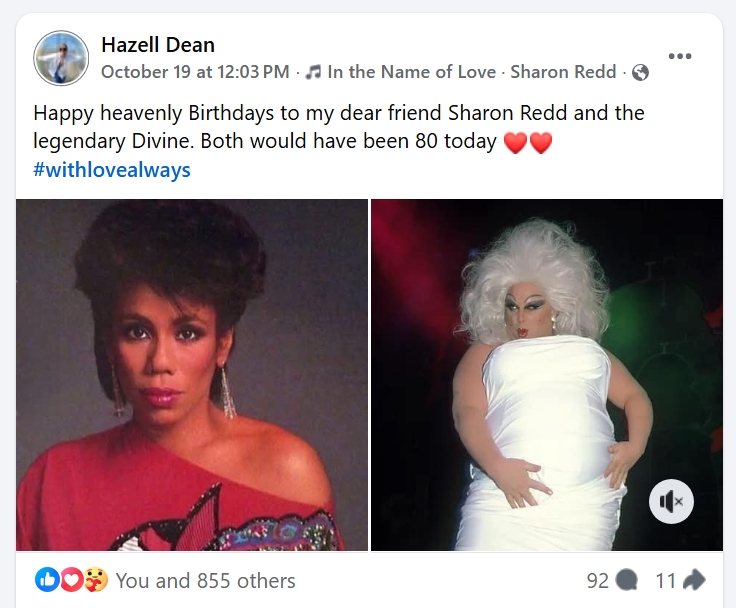Click the music note icon
The height and width of the screenshot is (608, 736).
313,72
